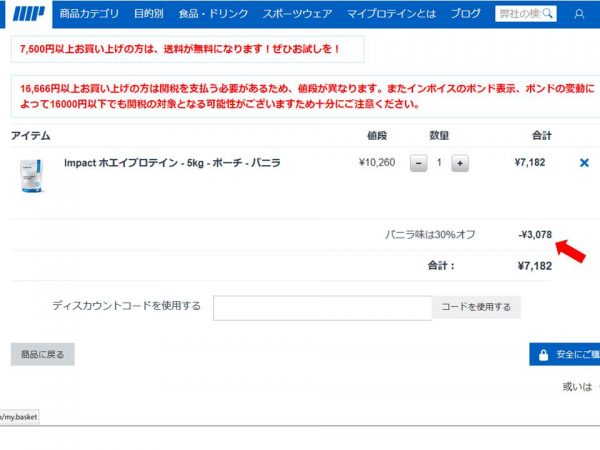
Task: Click the -¥3,078 discount amount
Action: 535,235
